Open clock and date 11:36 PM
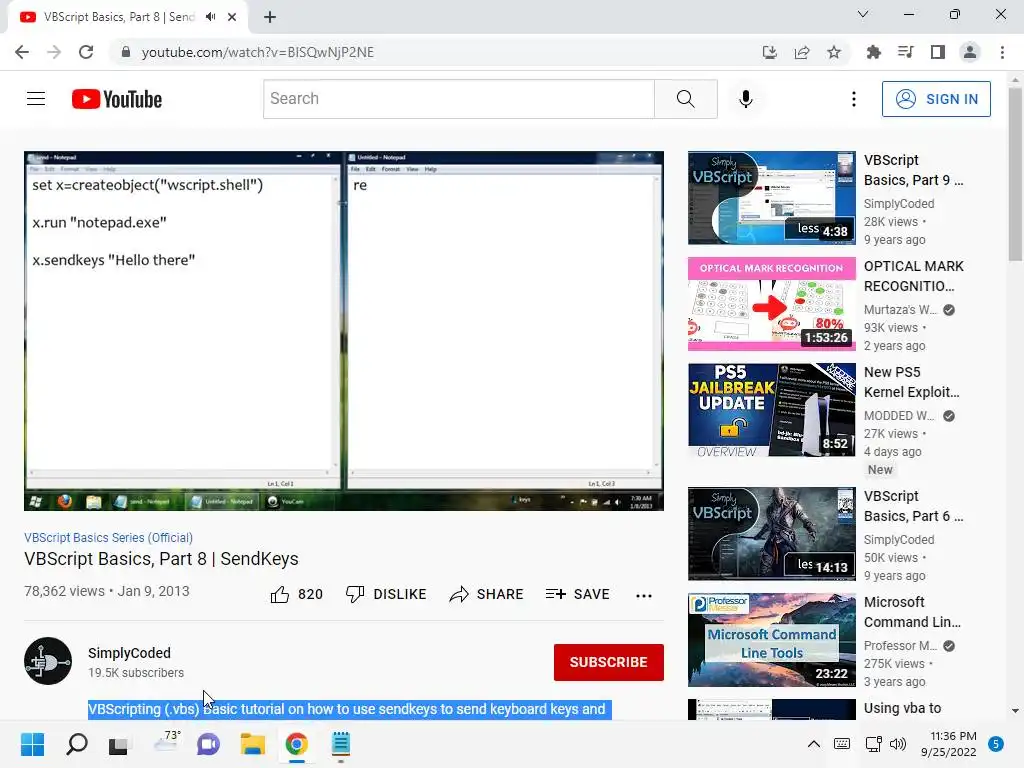 pyautogui.click(x=950, y=744)
